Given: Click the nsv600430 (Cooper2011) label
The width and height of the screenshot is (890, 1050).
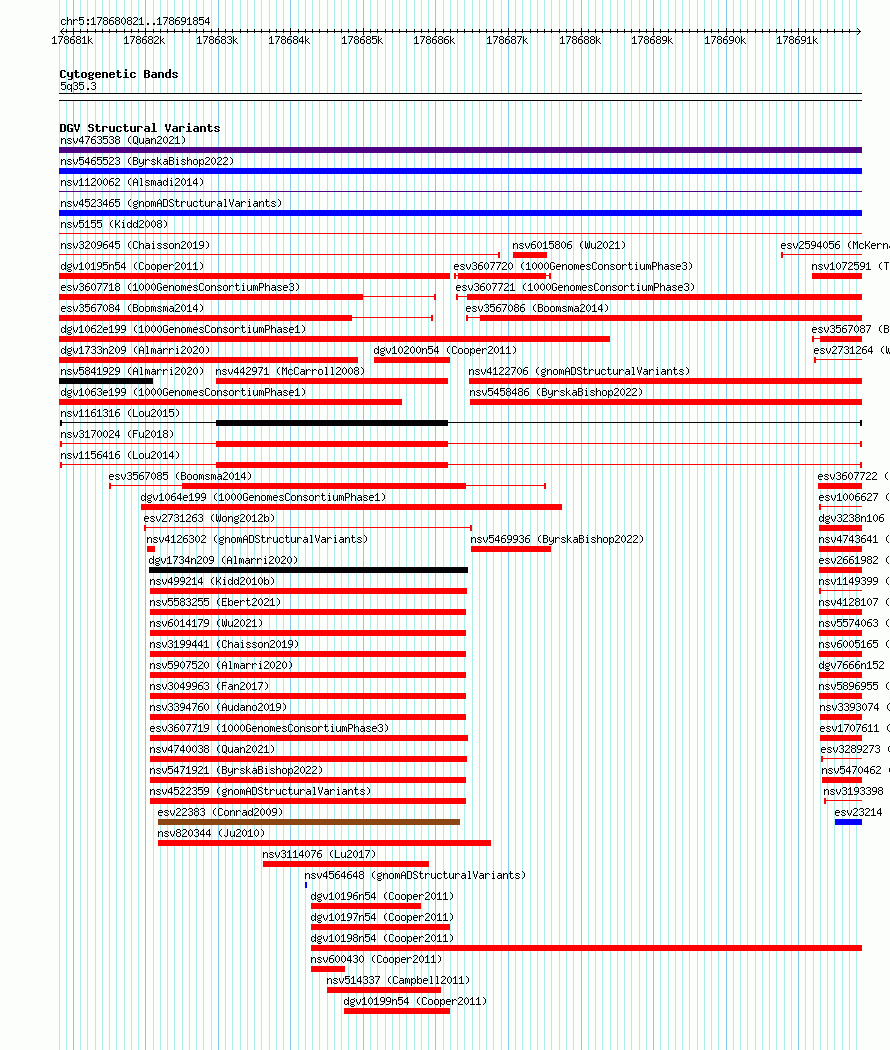Looking at the screenshot, I should click(376, 959).
